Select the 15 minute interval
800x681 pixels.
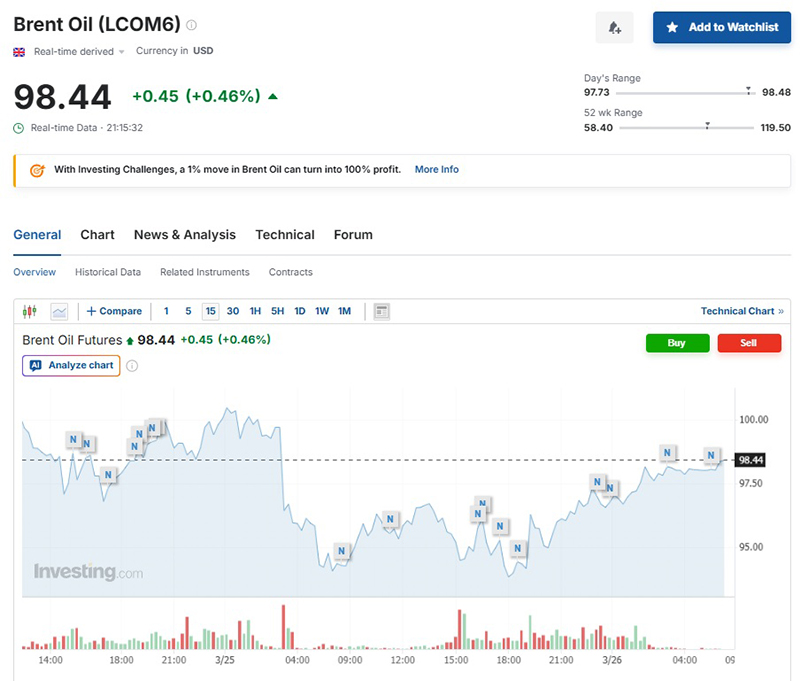[x=210, y=311]
